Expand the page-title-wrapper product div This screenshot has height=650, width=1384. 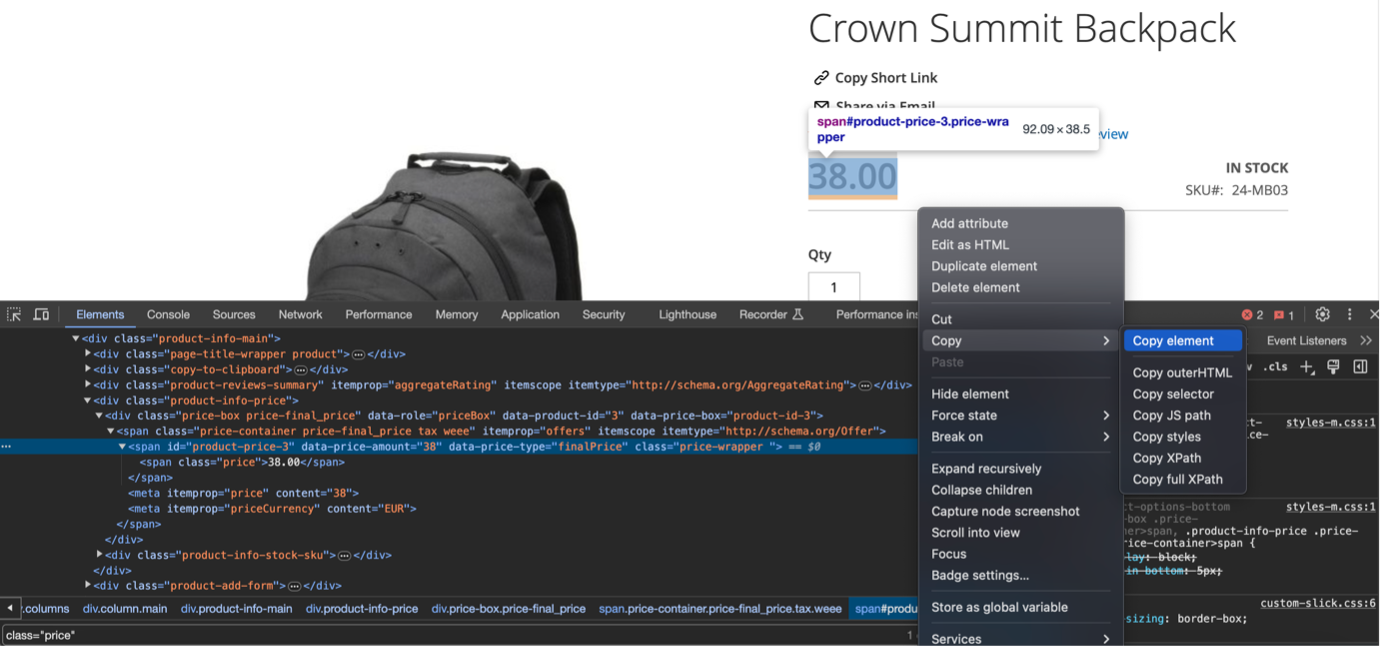click(x=88, y=354)
